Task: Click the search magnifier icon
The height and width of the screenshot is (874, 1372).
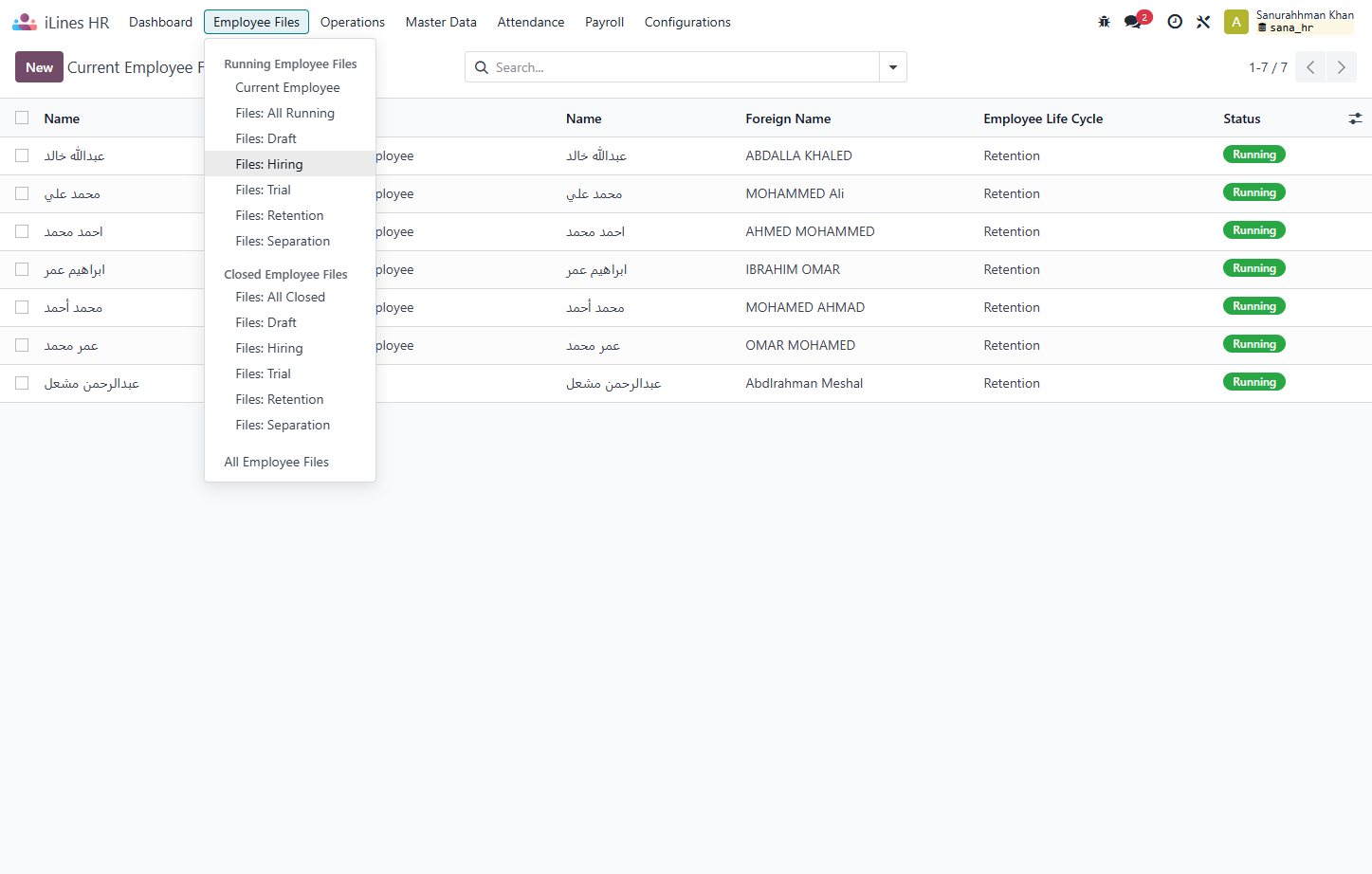Action: pyautogui.click(x=482, y=67)
